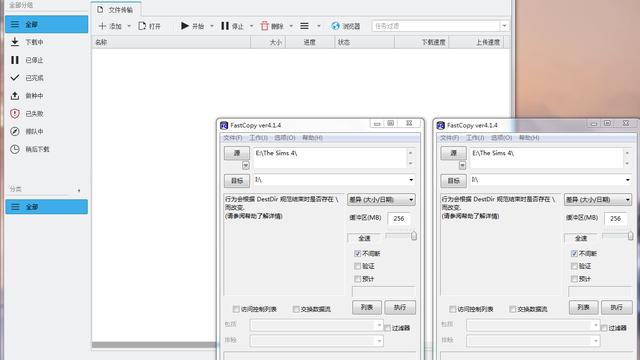Image resolution: width=640 pixels, height=360 pixels.
Task: Click FastCopy app icon in right window title
Action: pos(441,125)
